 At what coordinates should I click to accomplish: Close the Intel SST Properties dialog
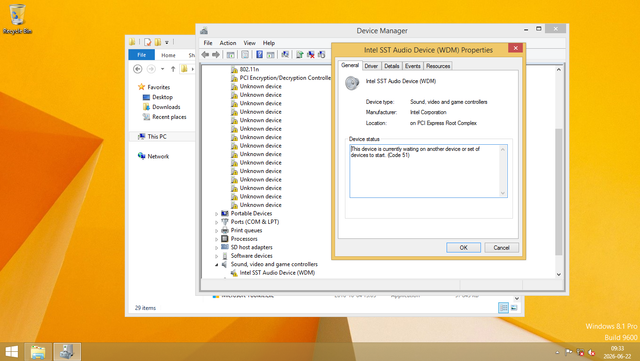(516, 48)
